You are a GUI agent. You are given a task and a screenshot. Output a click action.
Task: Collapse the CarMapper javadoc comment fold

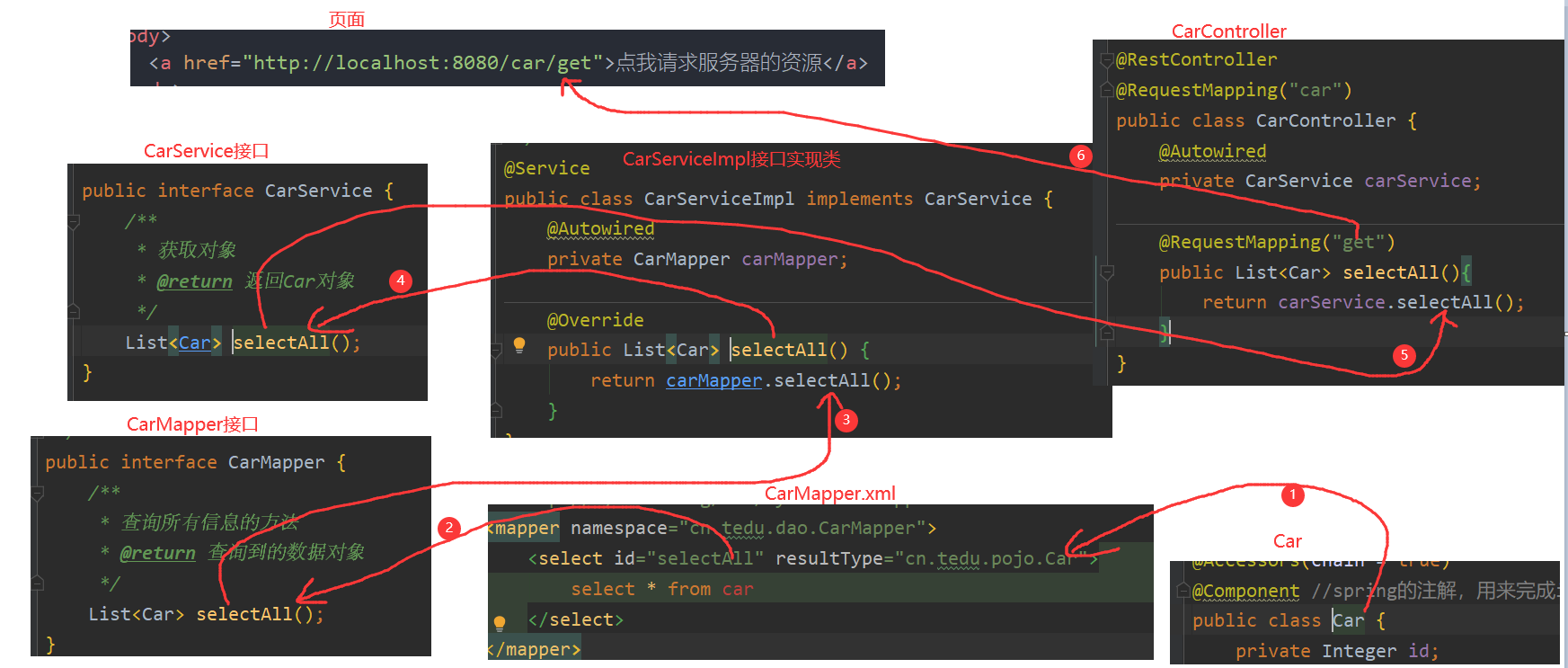coord(37,493)
